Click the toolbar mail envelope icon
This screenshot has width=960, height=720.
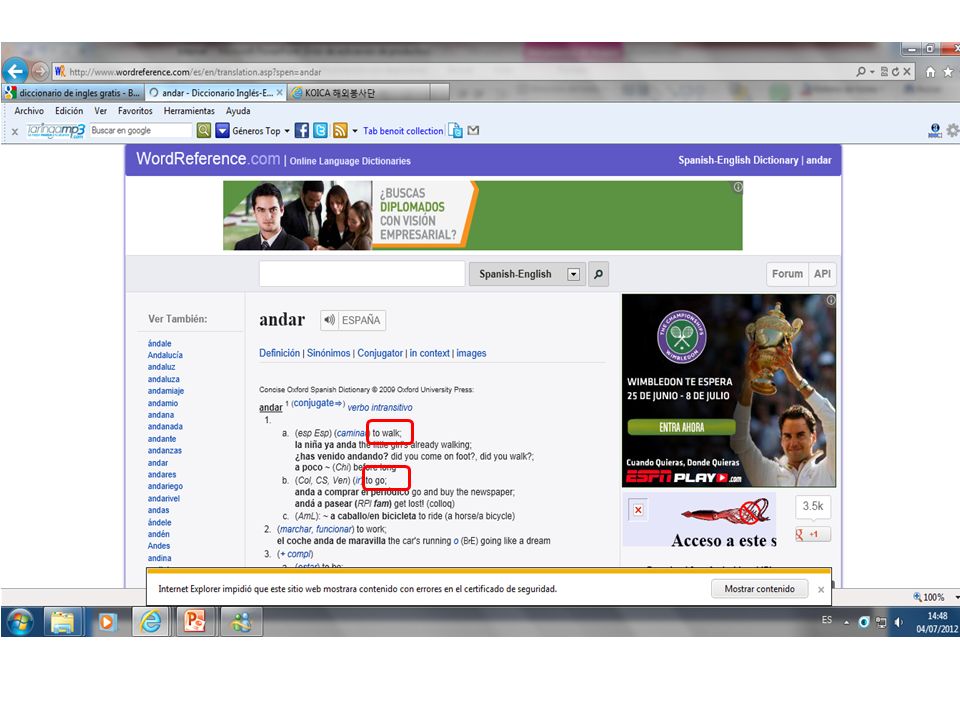(x=473, y=130)
